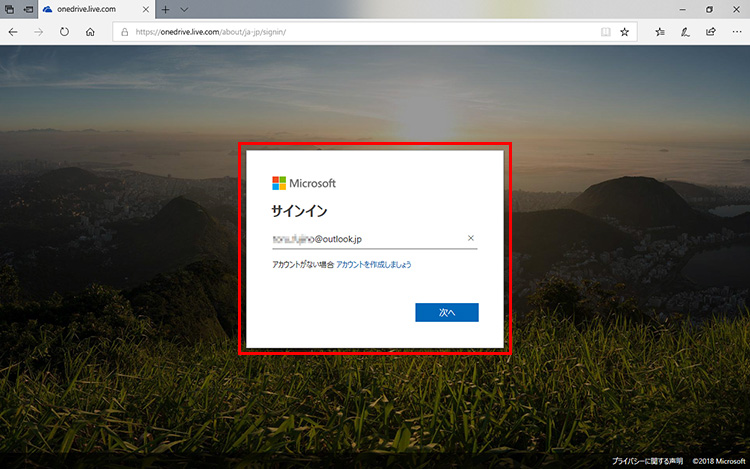This screenshot has height=469, width=750.
Task: Show tabs you've set aside icon
Action: tap(9, 9)
